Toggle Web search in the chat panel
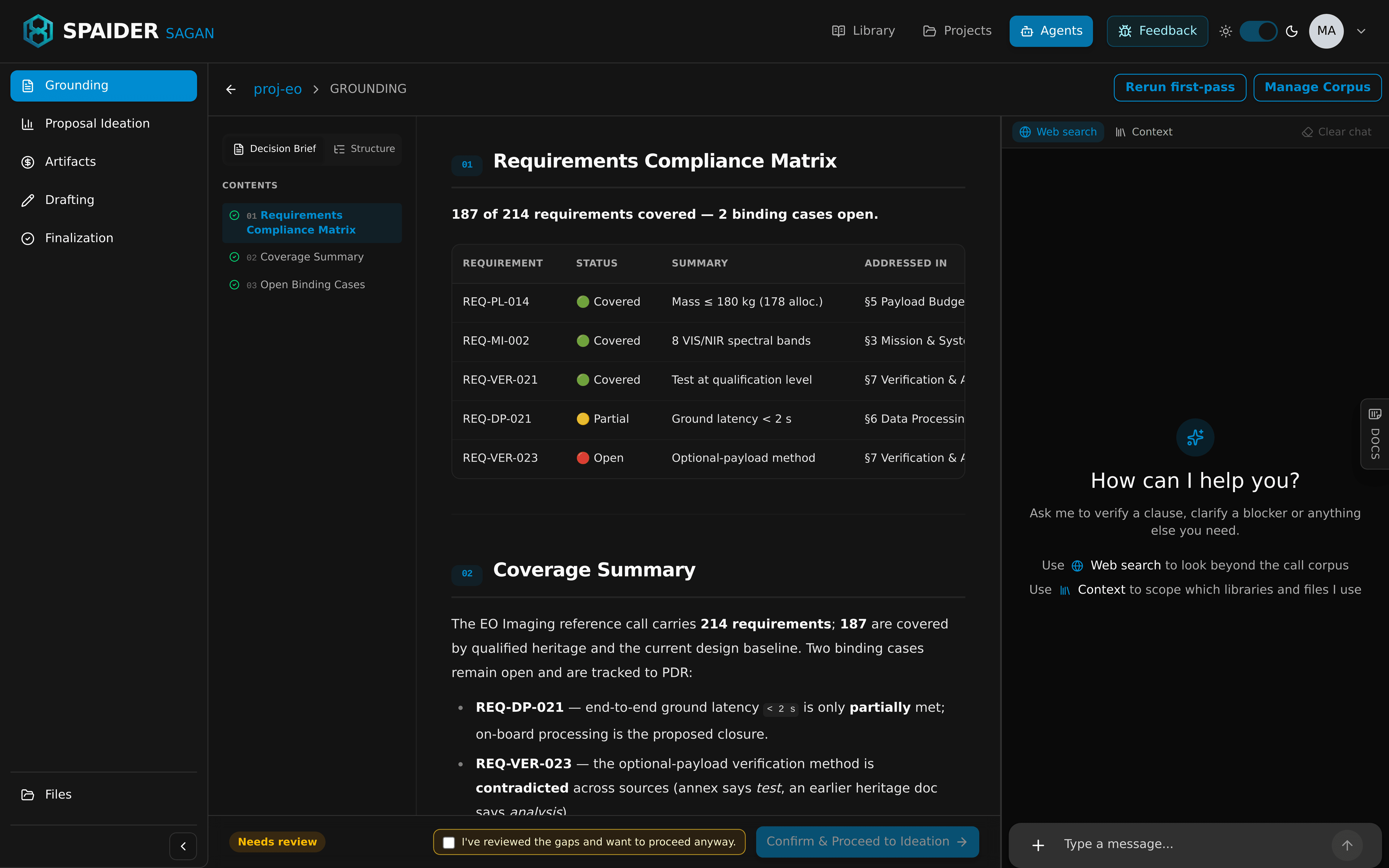This screenshot has height=868, width=1389. point(1058,132)
